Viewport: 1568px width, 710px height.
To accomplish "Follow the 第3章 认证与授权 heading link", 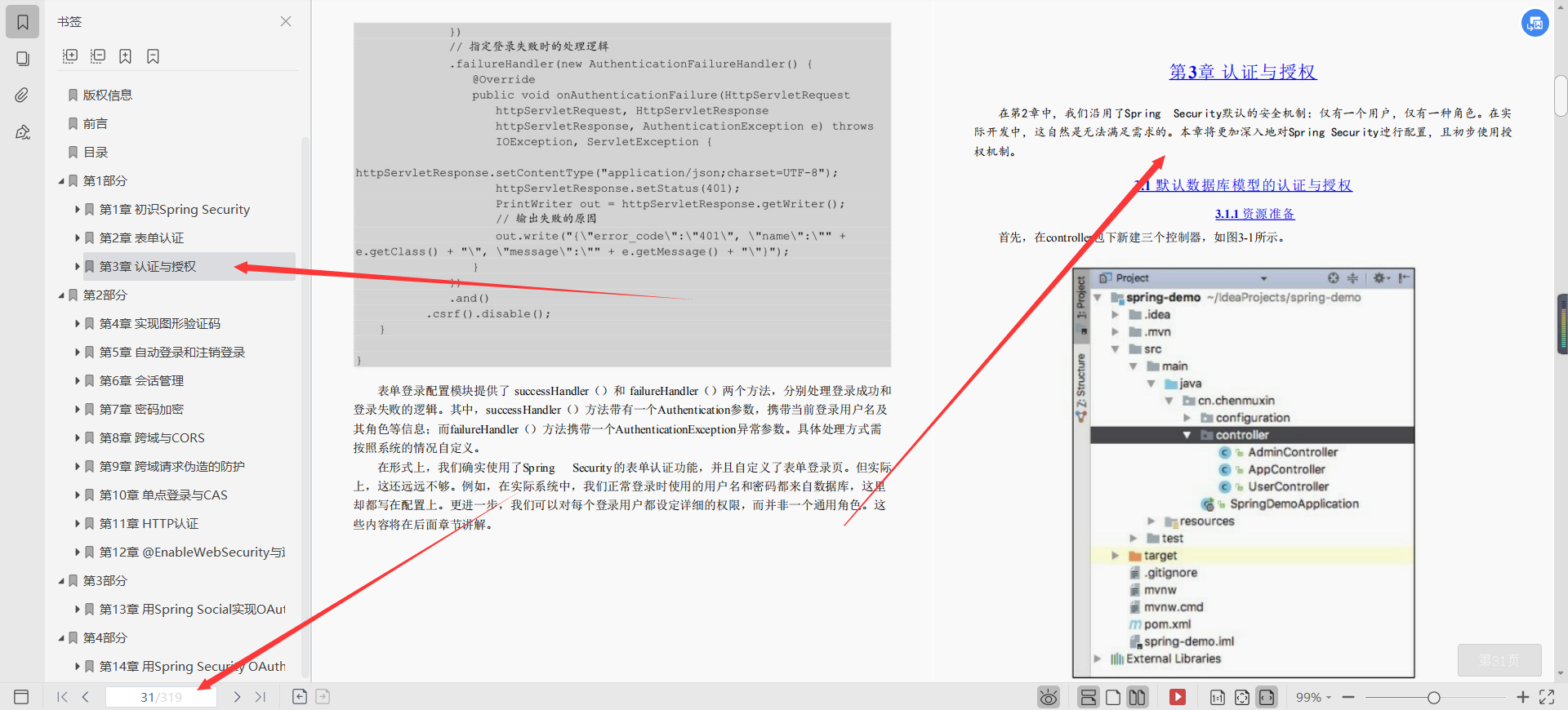I will [1243, 72].
